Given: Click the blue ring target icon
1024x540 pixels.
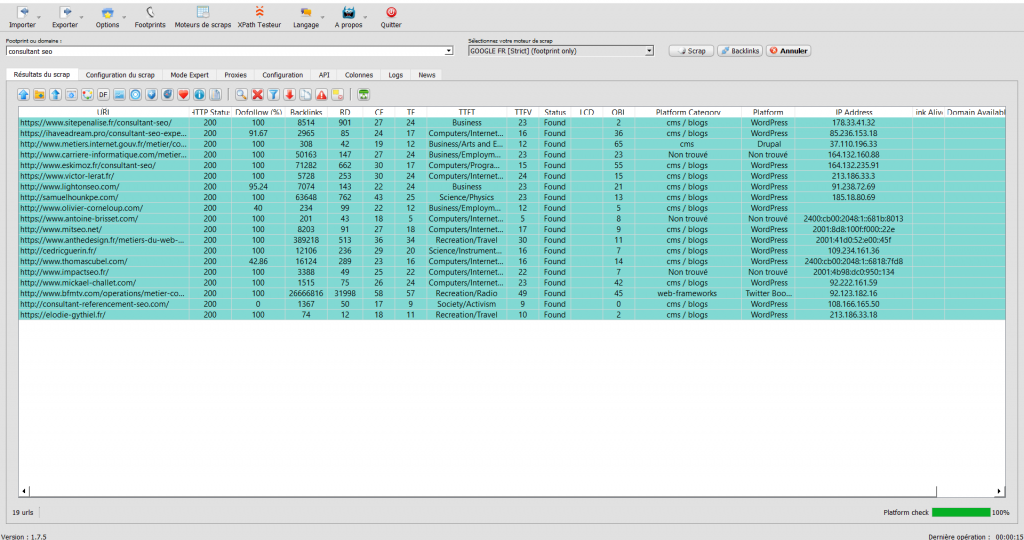Looking at the screenshot, I should [x=135, y=95].
